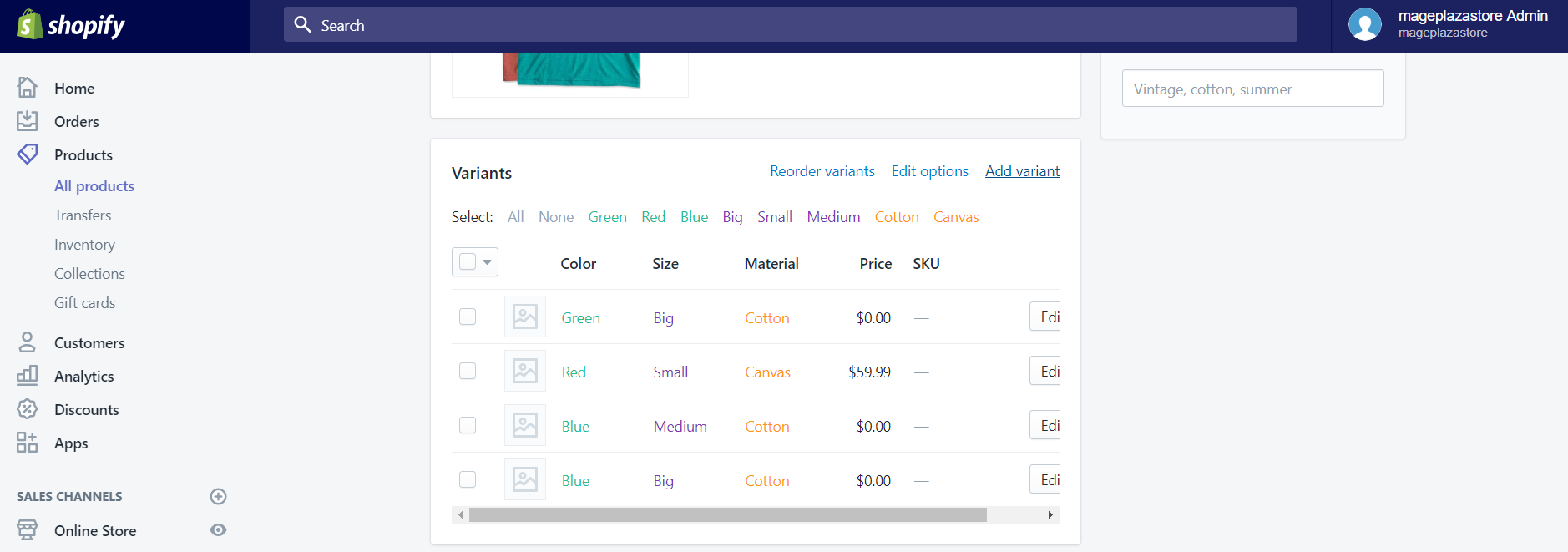Image resolution: width=1568 pixels, height=552 pixels.
Task: Add a sales channel with plus icon
Action: coord(219,496)
